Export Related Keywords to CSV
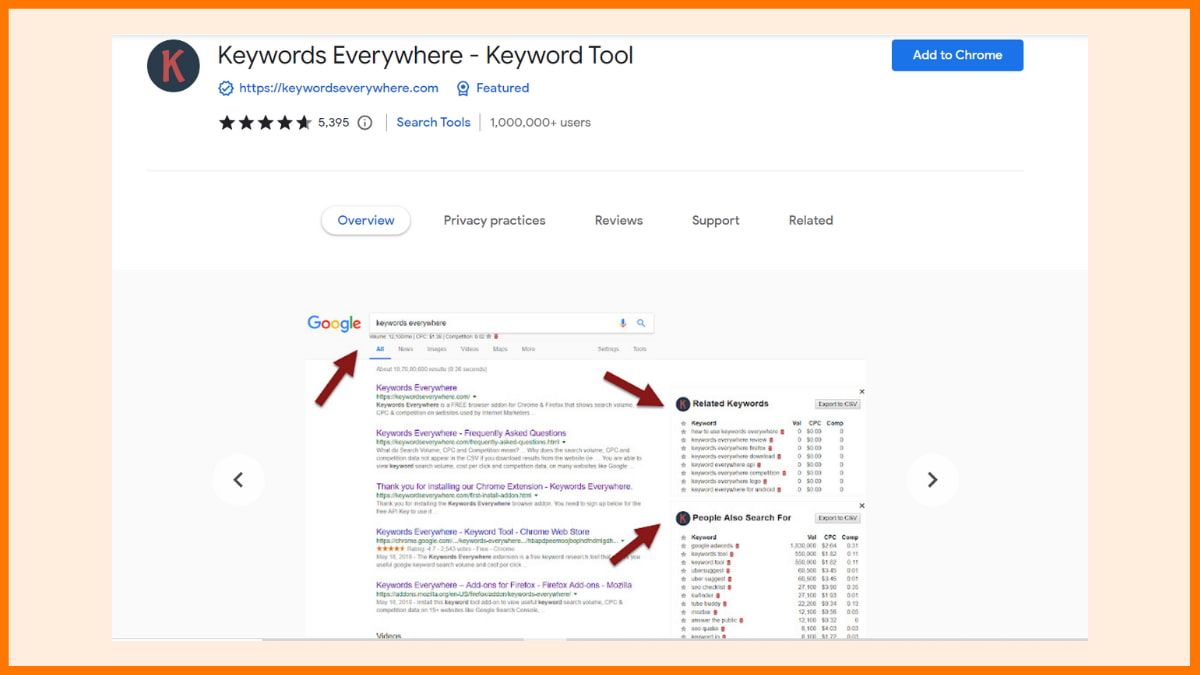Image resolution: width=1200 pixels, height=675 pixels. [x=838, y=404]
